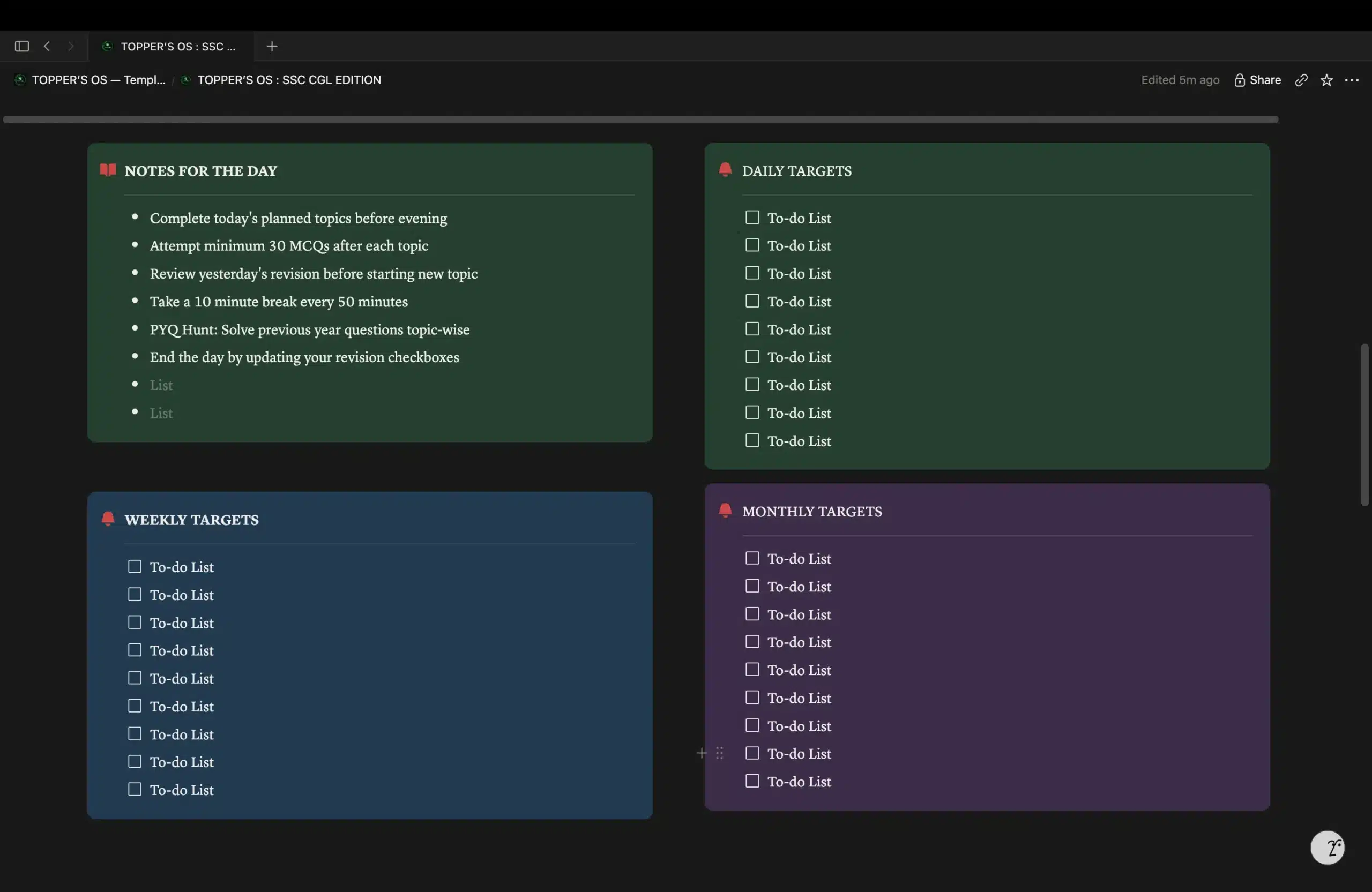Click the TOPPER'S OS Template breadcrumb icon

[20, 80]
